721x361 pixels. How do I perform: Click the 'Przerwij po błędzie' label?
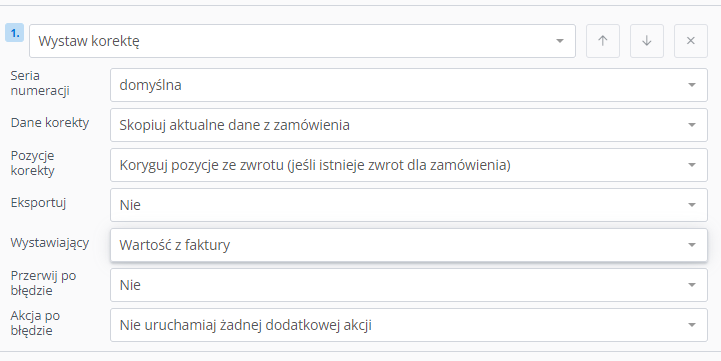[x=43, y=283]
